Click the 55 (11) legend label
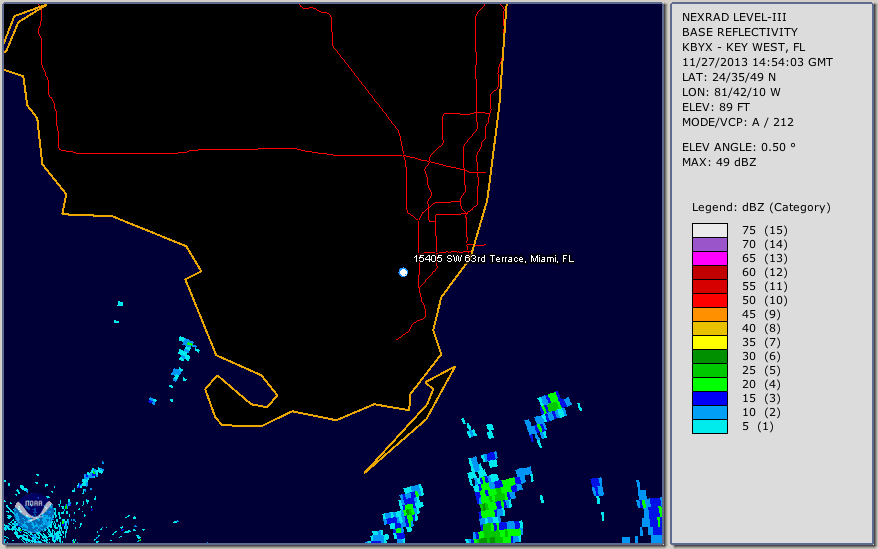The image size is (878, 549). click(764, 286)
